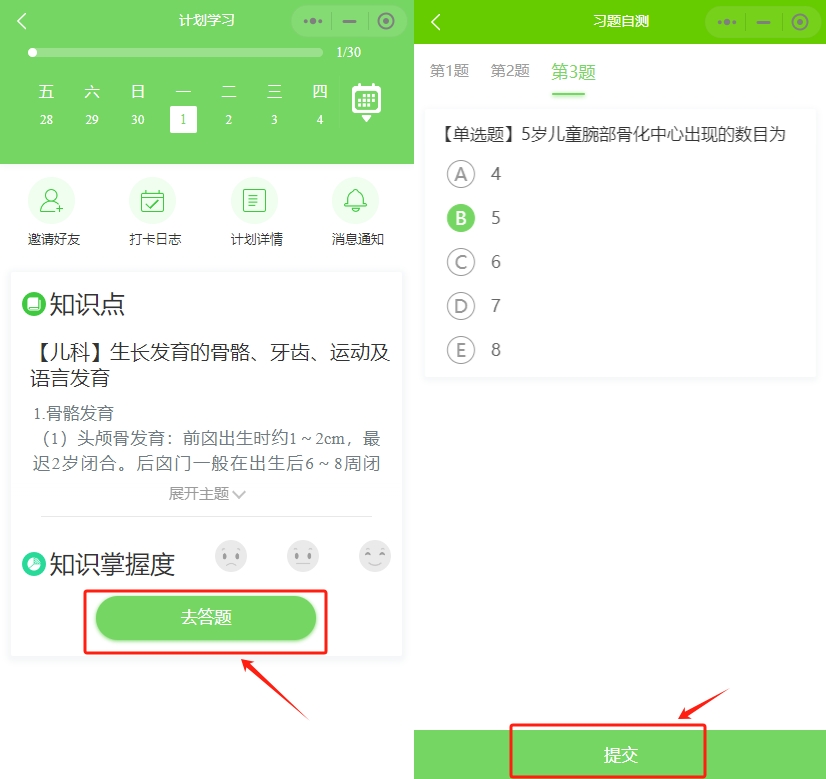The image size is (826, 779).
Task: Expand the topic via 展开主题
Action: coord(206,491)
